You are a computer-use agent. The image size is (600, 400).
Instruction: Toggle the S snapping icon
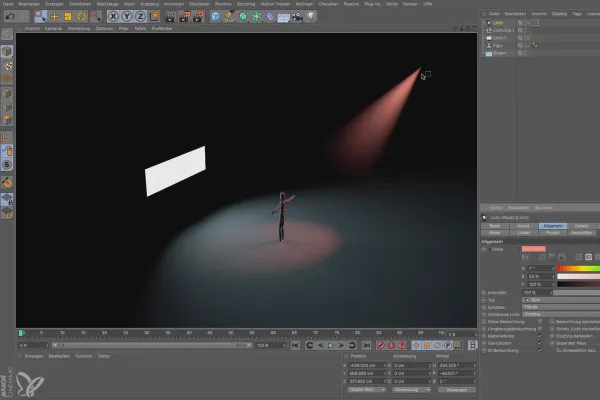(7, 165)
